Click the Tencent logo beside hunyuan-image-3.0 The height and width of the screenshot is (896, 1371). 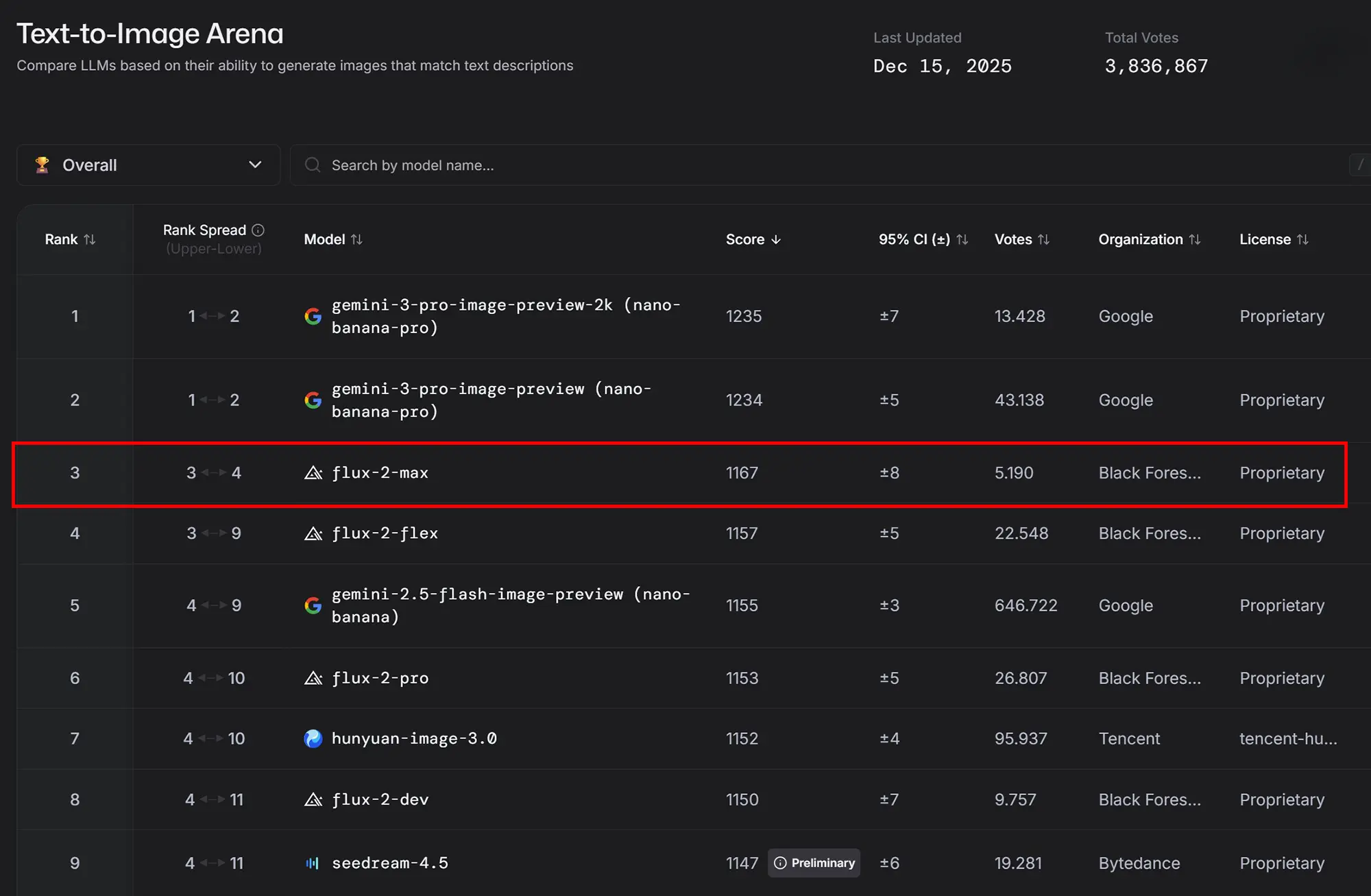point(313,738)
